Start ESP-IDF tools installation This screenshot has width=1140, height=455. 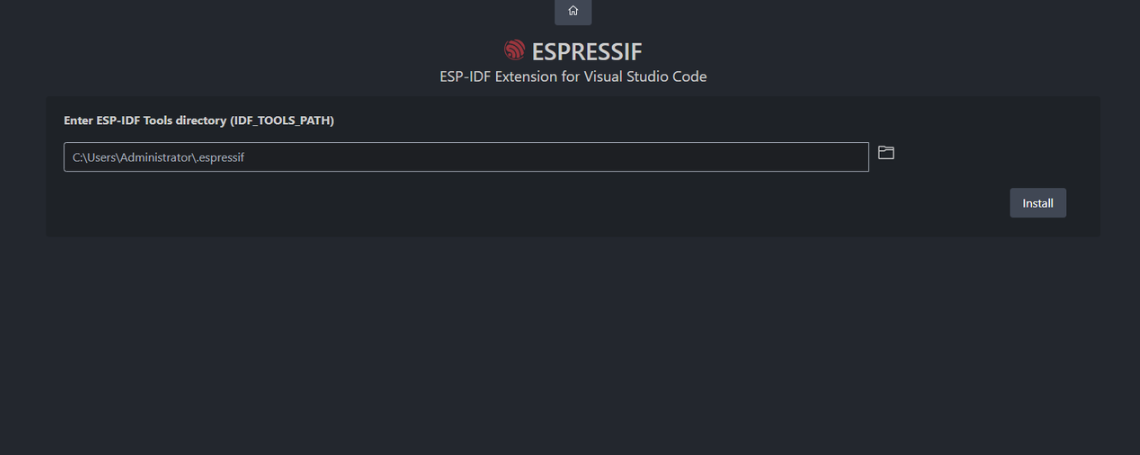tap(1037, 203)
